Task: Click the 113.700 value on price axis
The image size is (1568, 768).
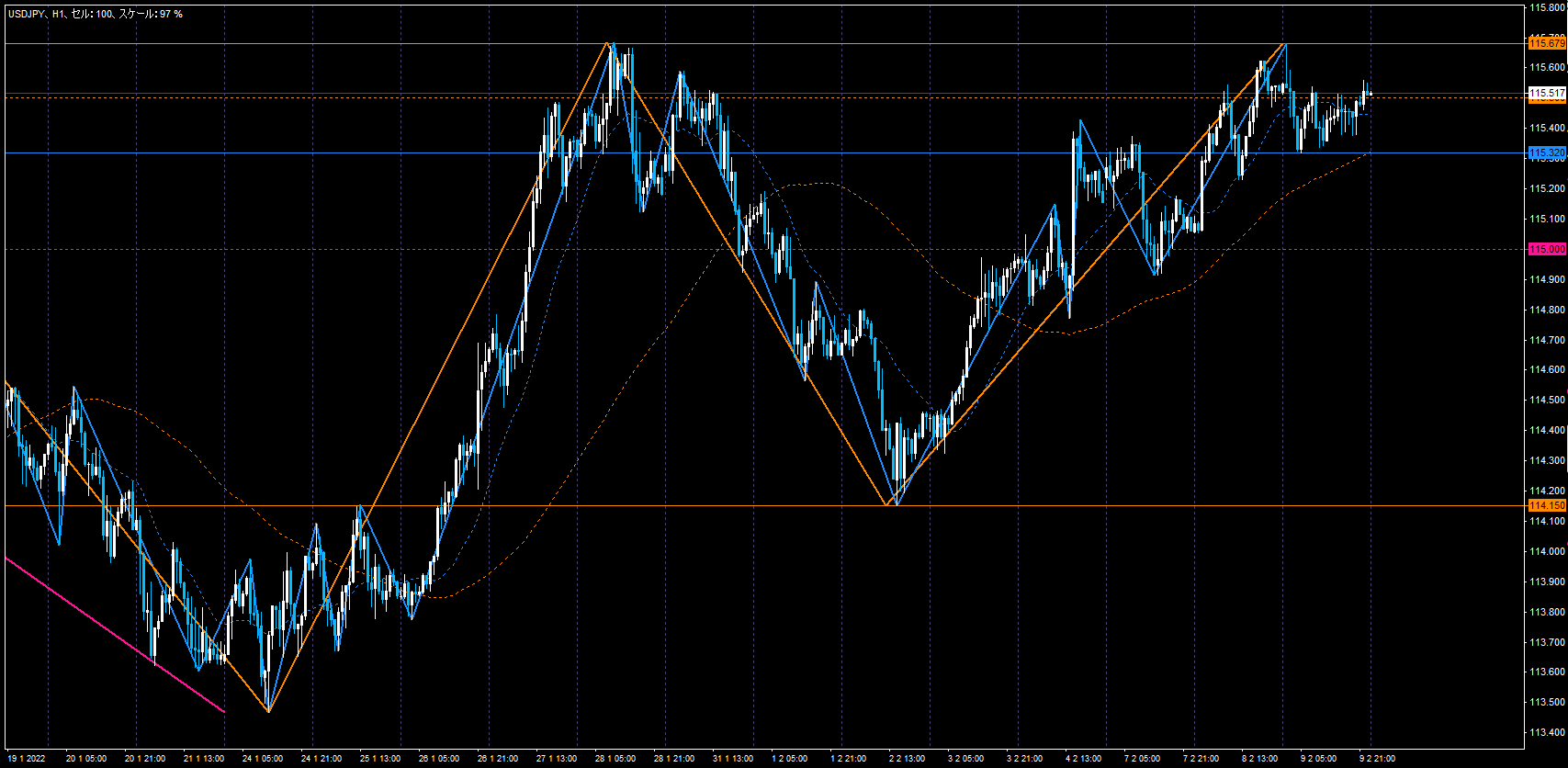Action: pos(1547,642)
